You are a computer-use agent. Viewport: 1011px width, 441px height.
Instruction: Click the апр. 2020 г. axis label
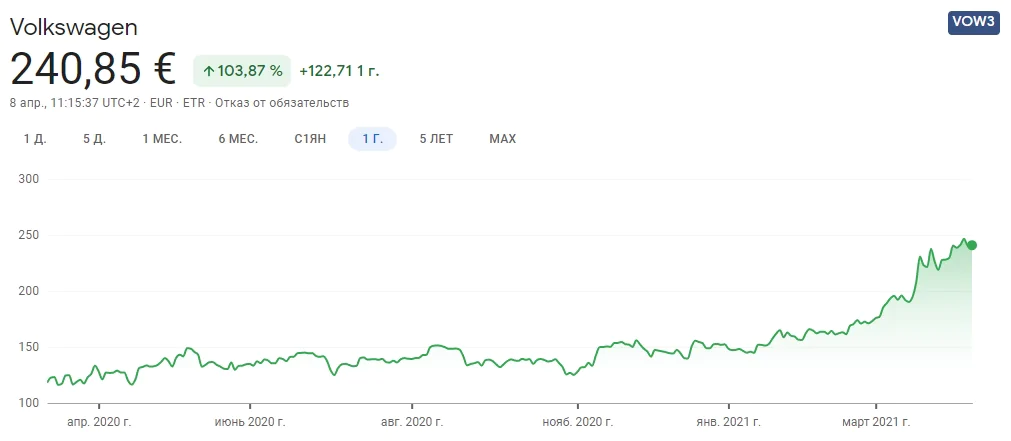click(99, 422)
